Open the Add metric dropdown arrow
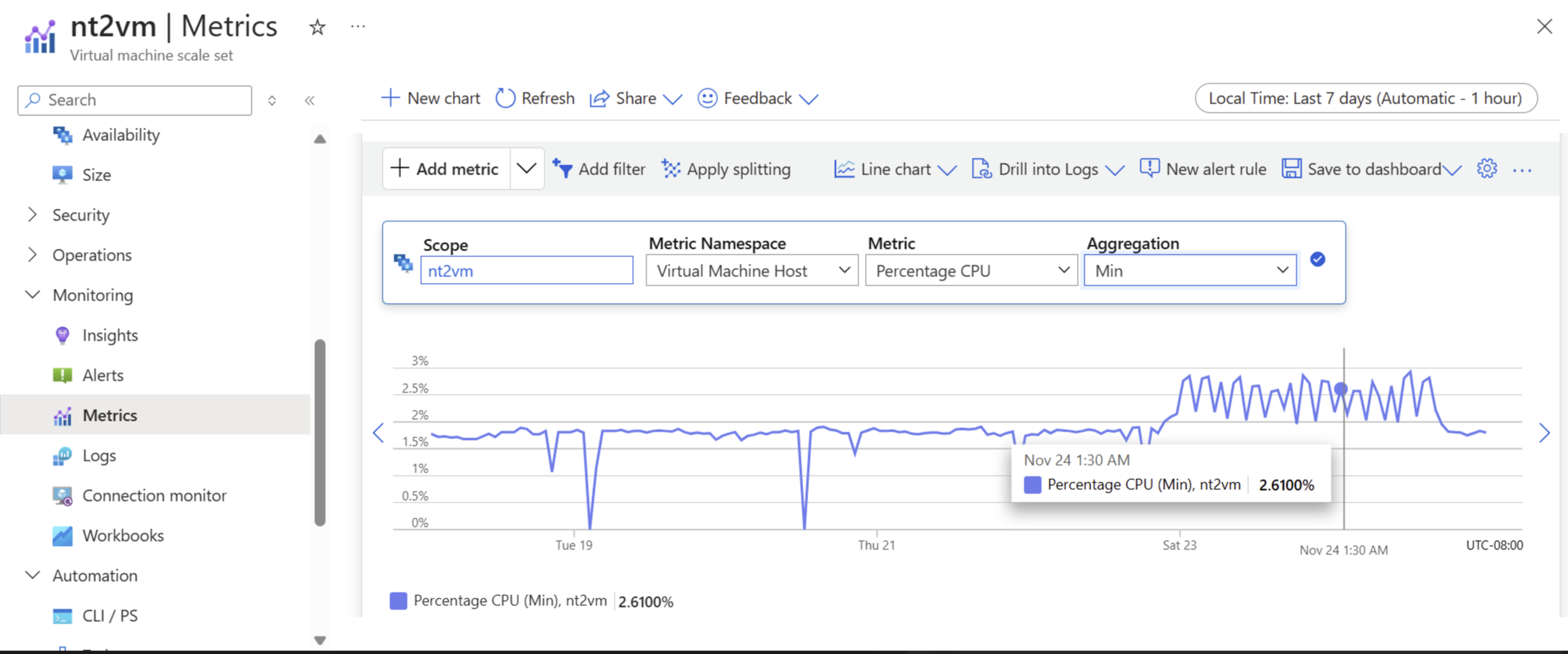Screen dimensions: 1568x654 point(527,169)
